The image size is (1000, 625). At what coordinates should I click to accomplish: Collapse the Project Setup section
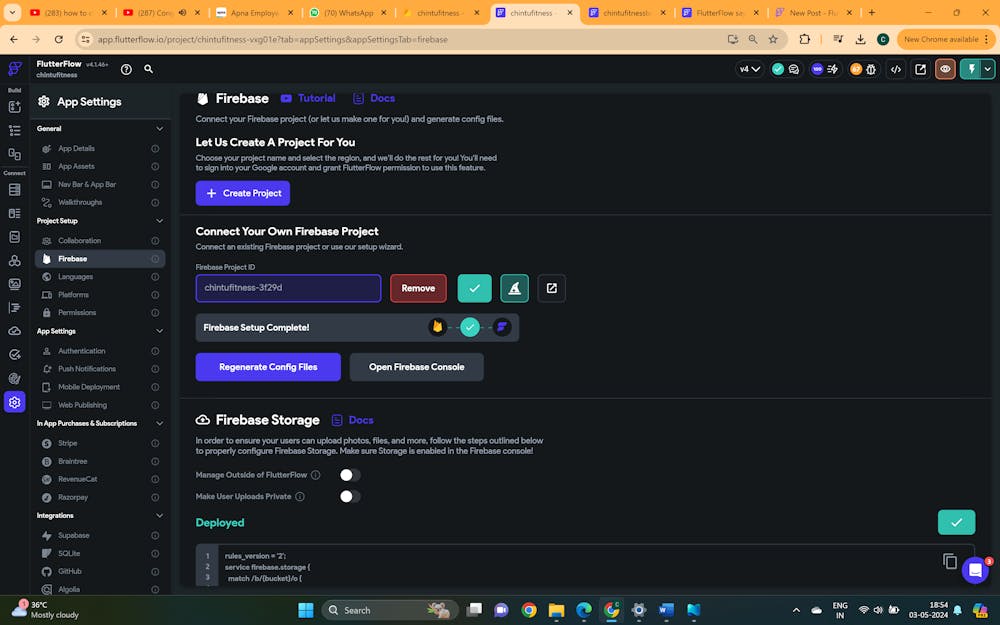pyautogui.click(x=159, y=221)
